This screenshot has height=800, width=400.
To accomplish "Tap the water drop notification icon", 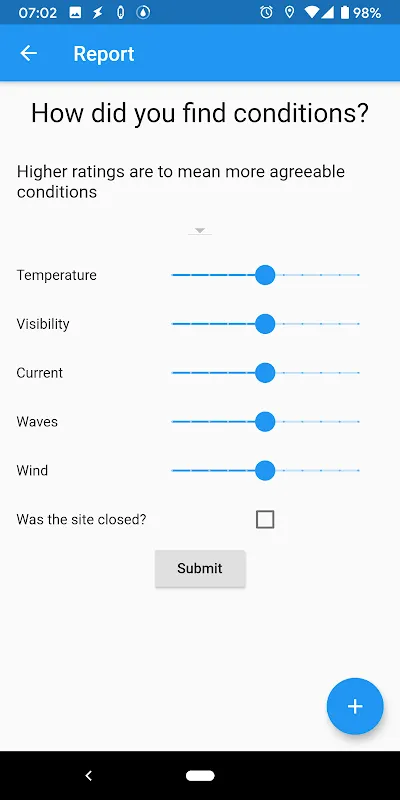I will 143,13.
